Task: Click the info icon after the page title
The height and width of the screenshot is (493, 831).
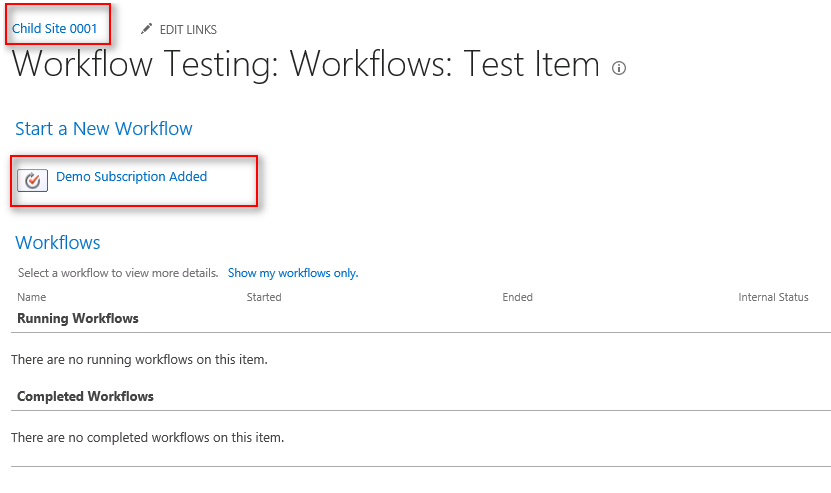Action: (619, 68)
